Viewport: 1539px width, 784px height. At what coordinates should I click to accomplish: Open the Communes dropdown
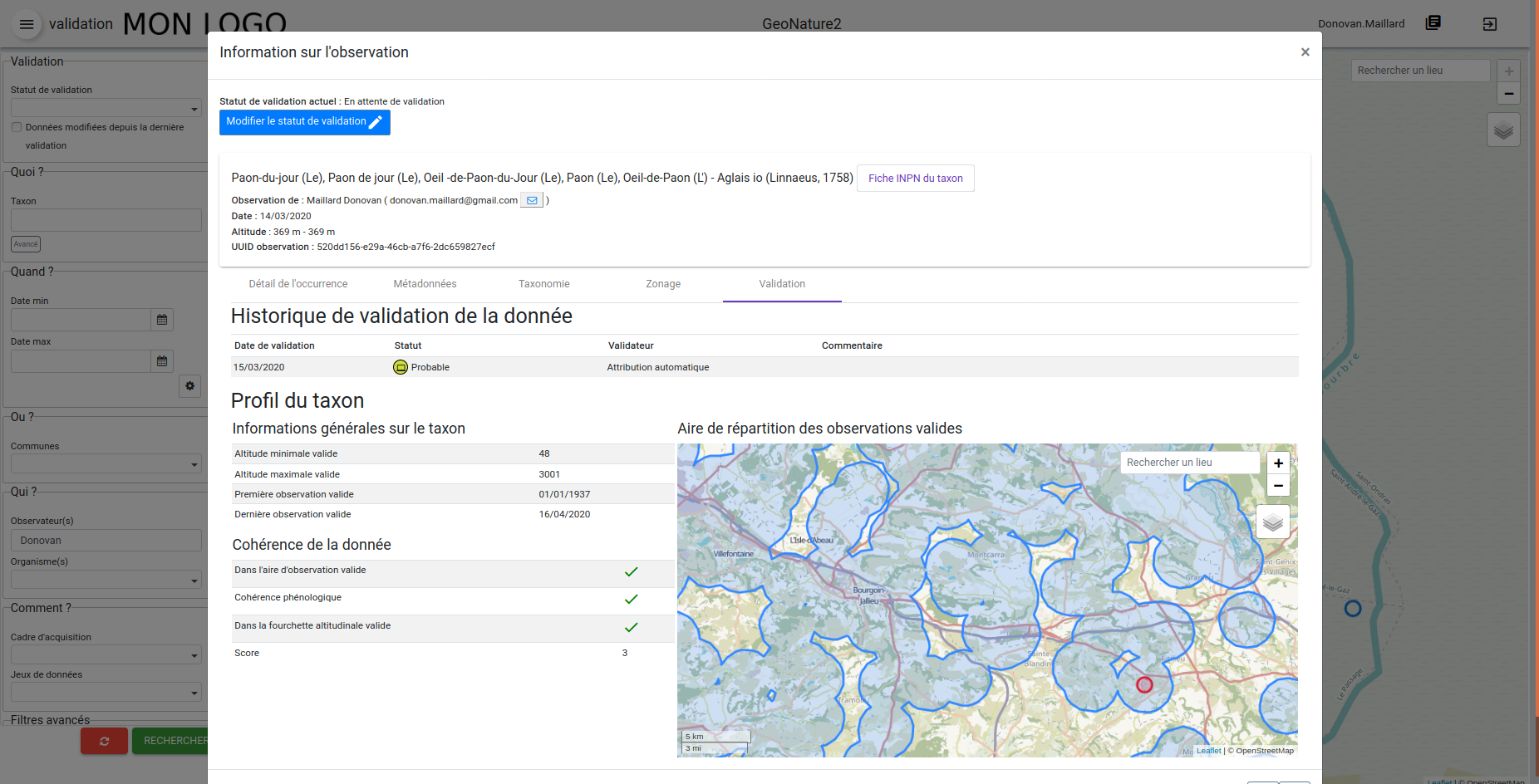pyautogui.click(x=106, y=464)
